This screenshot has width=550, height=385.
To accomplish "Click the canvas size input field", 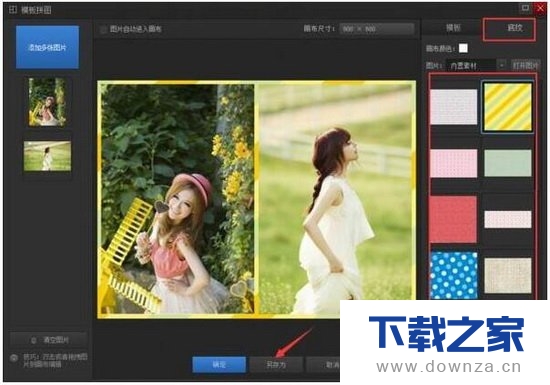I will (x=377, y=29).
